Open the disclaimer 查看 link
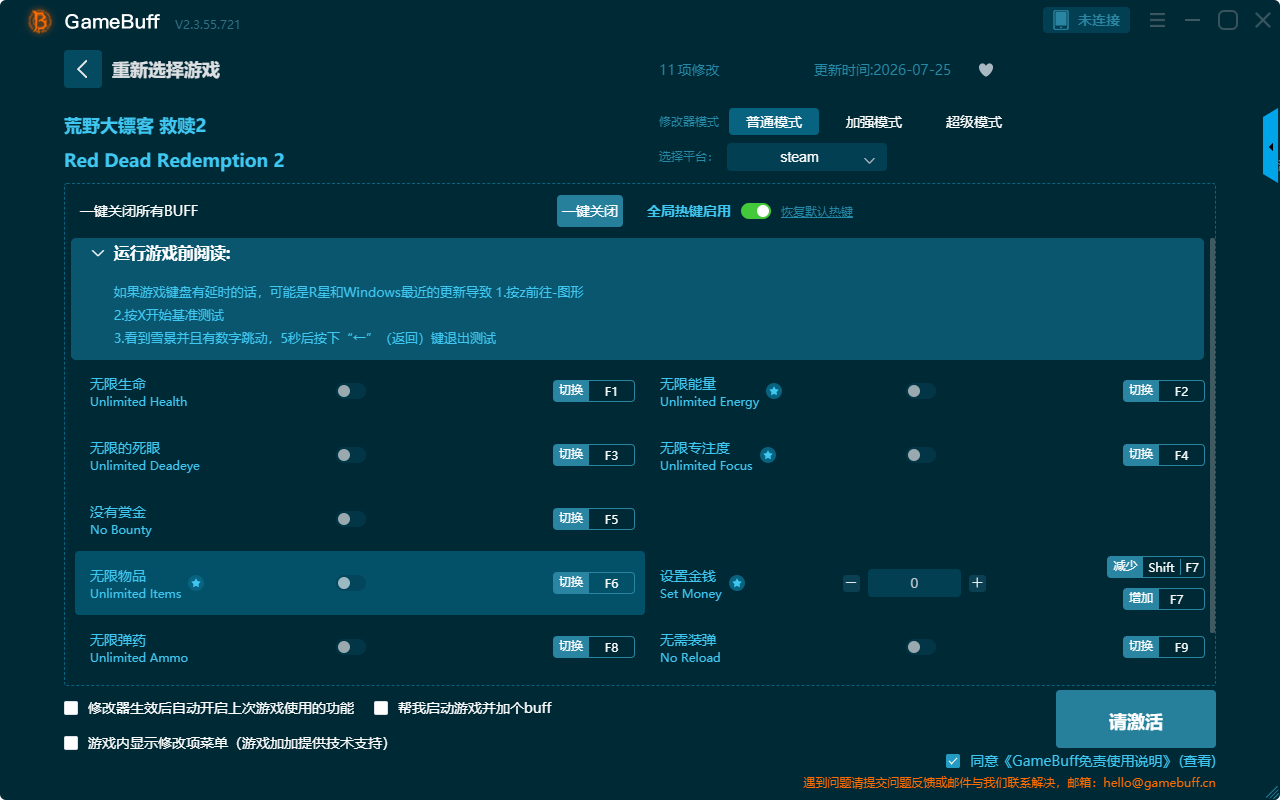 (x=1197, y=761)
